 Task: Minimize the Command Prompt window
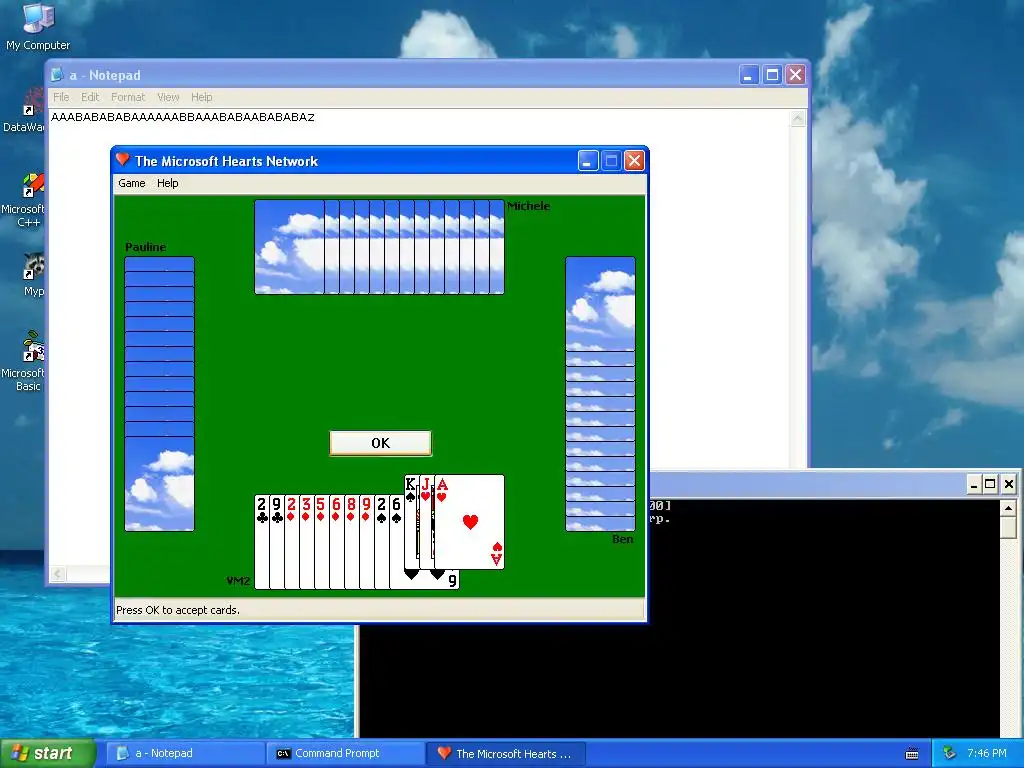974,484
